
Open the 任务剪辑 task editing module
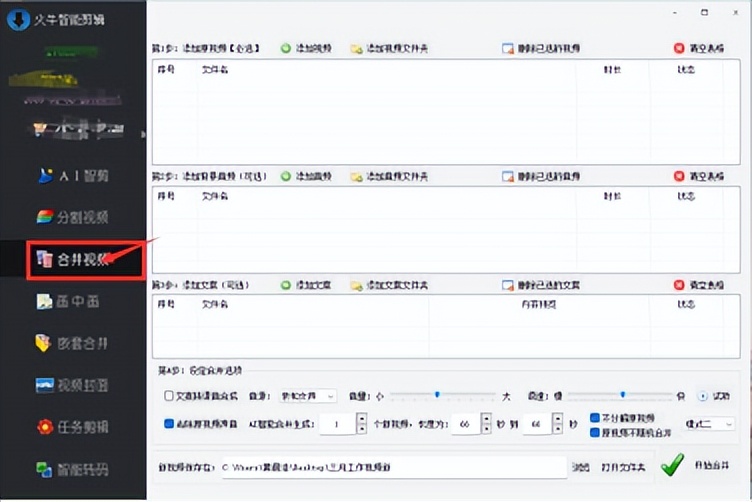(73, 427)
